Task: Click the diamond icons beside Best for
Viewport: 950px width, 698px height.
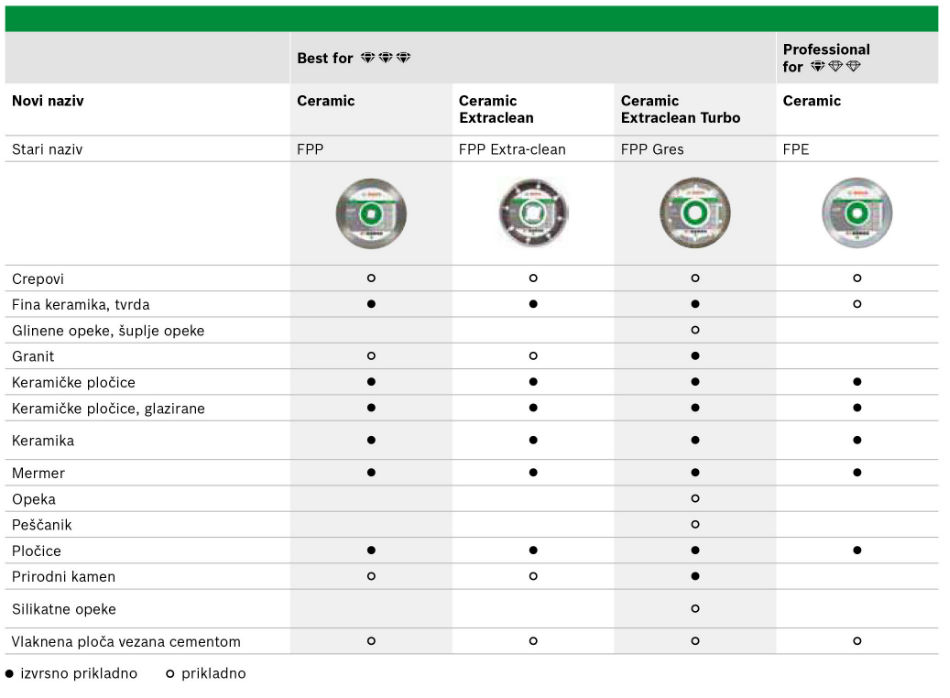Action: (386, 58)
